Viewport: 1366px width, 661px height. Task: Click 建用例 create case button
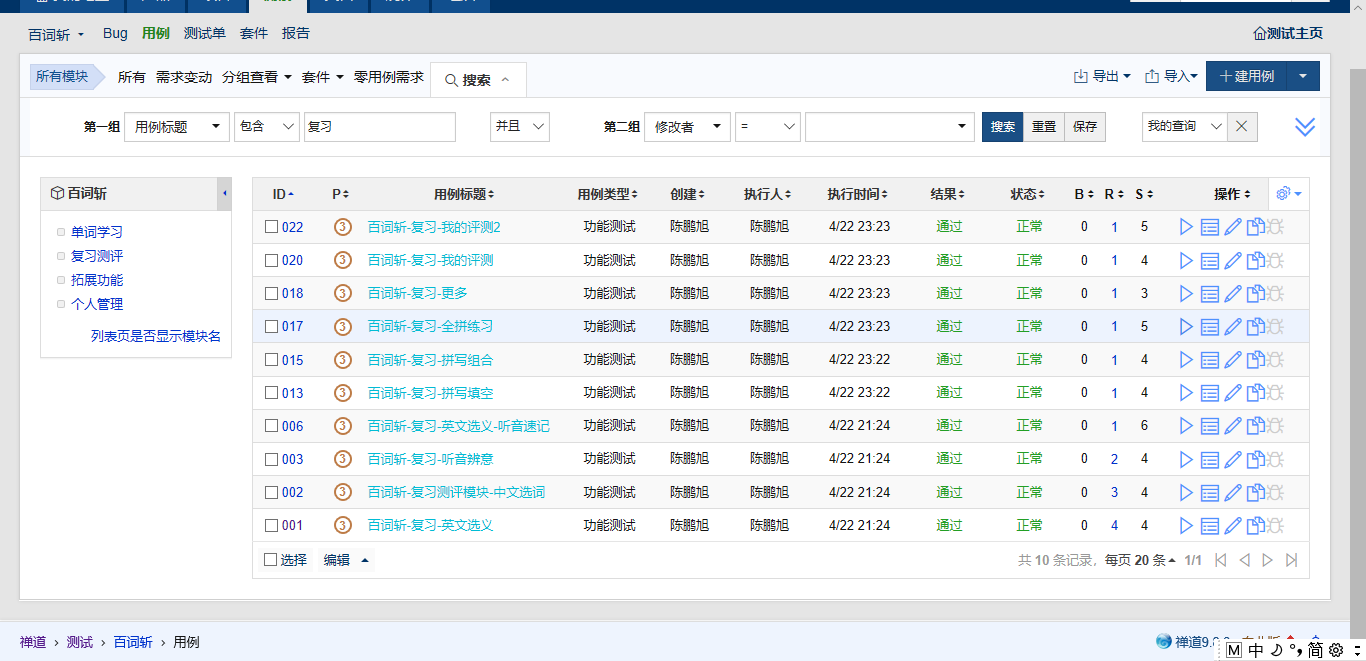coord(1246,76)
